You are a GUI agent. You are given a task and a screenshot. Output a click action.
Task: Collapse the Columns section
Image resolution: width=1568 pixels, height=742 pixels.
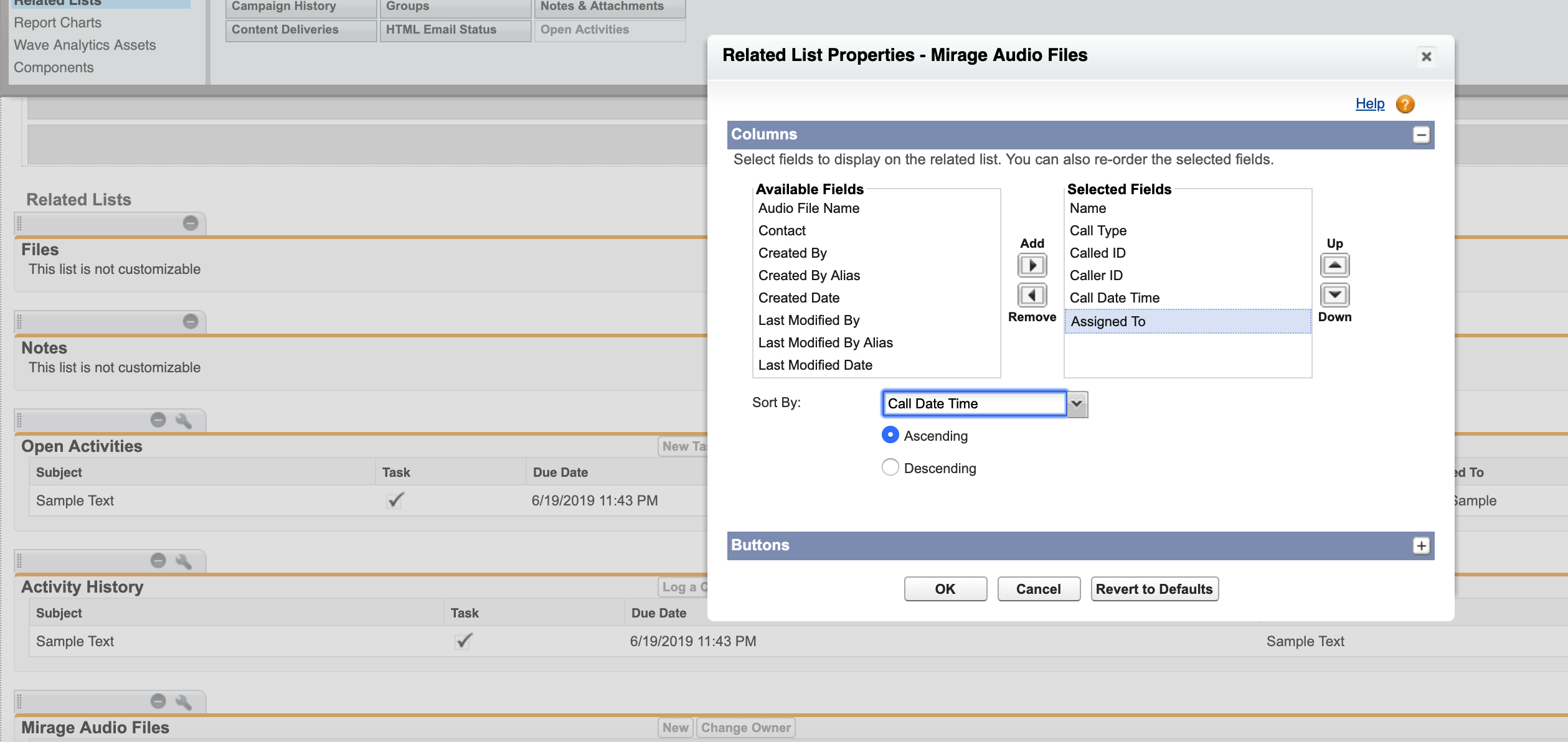1421,135
